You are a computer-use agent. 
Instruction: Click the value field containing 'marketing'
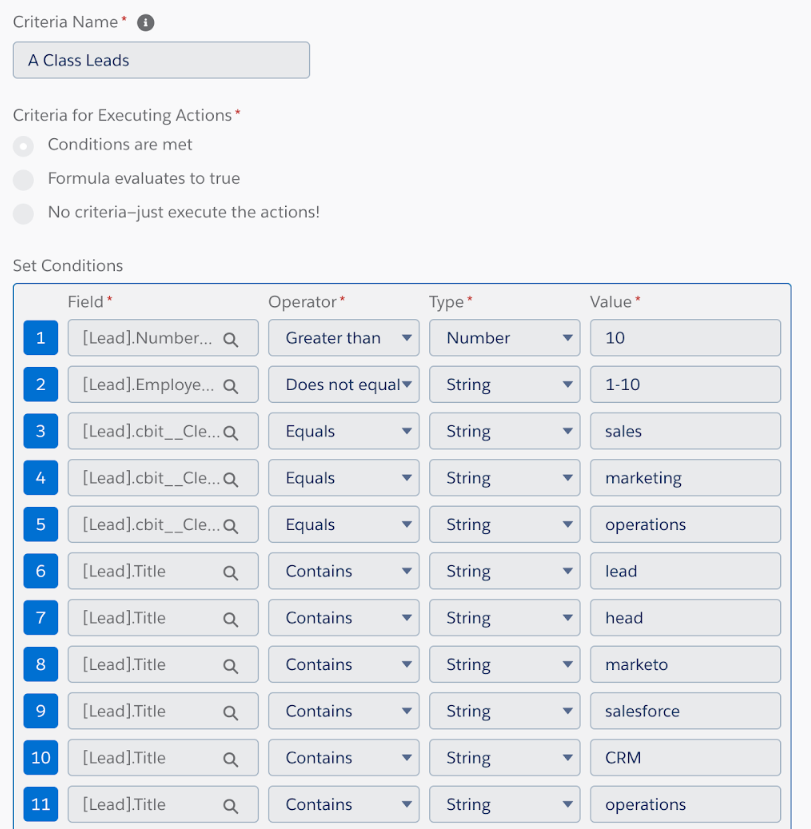pyautogui.click(x=685, y=477)
